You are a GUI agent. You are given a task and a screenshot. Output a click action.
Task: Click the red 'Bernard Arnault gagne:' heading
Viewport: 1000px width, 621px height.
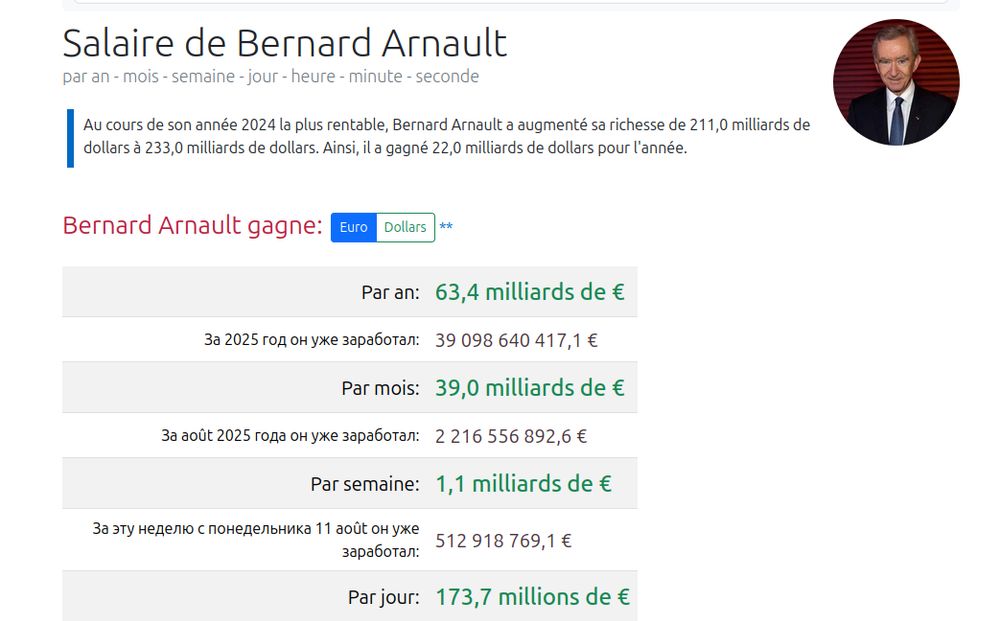(193, 226)
